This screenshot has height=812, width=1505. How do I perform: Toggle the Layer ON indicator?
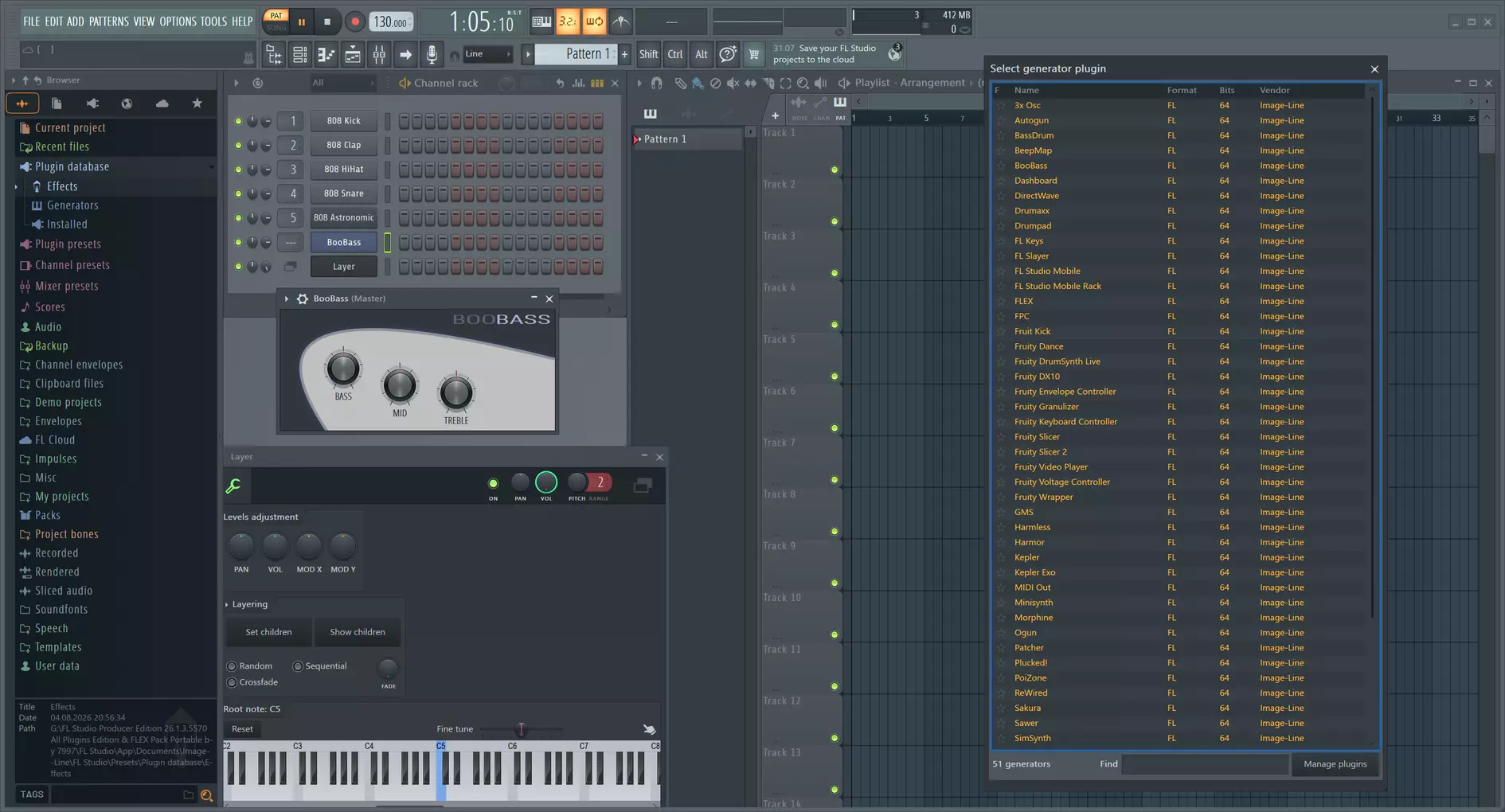pyautogui.click(x=493, y=483)
